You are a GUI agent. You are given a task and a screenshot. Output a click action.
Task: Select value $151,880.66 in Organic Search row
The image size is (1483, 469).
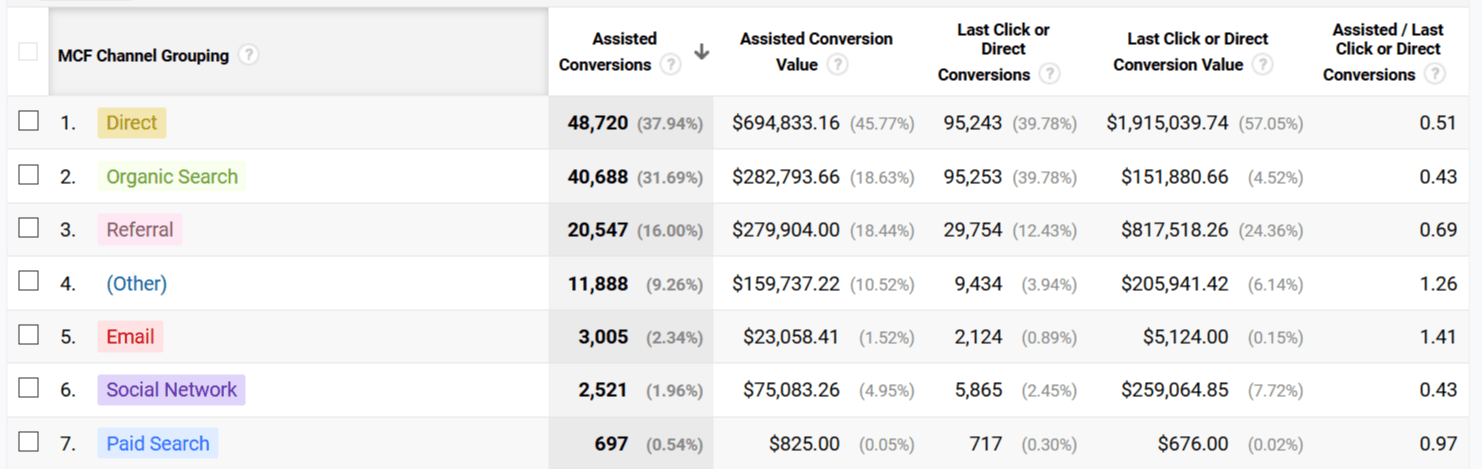click(x=1174, y=177)
